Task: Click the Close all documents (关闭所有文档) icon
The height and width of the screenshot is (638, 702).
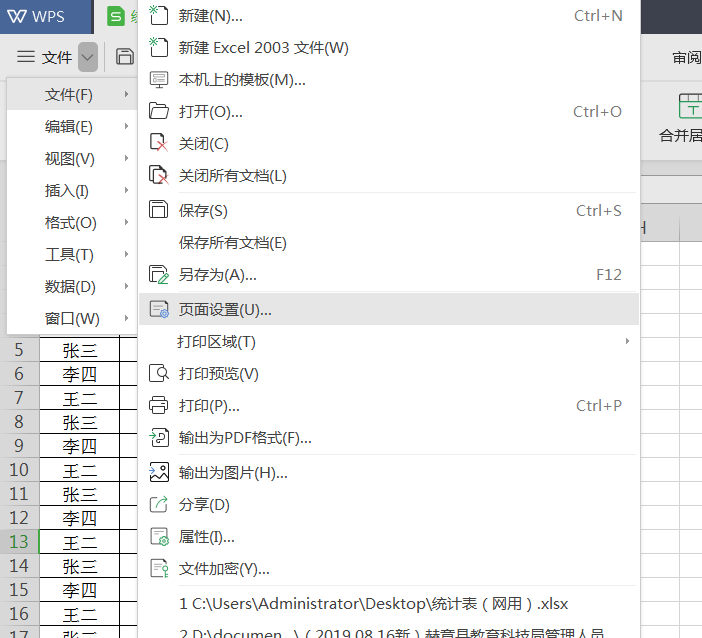Action: click(158, 175)
